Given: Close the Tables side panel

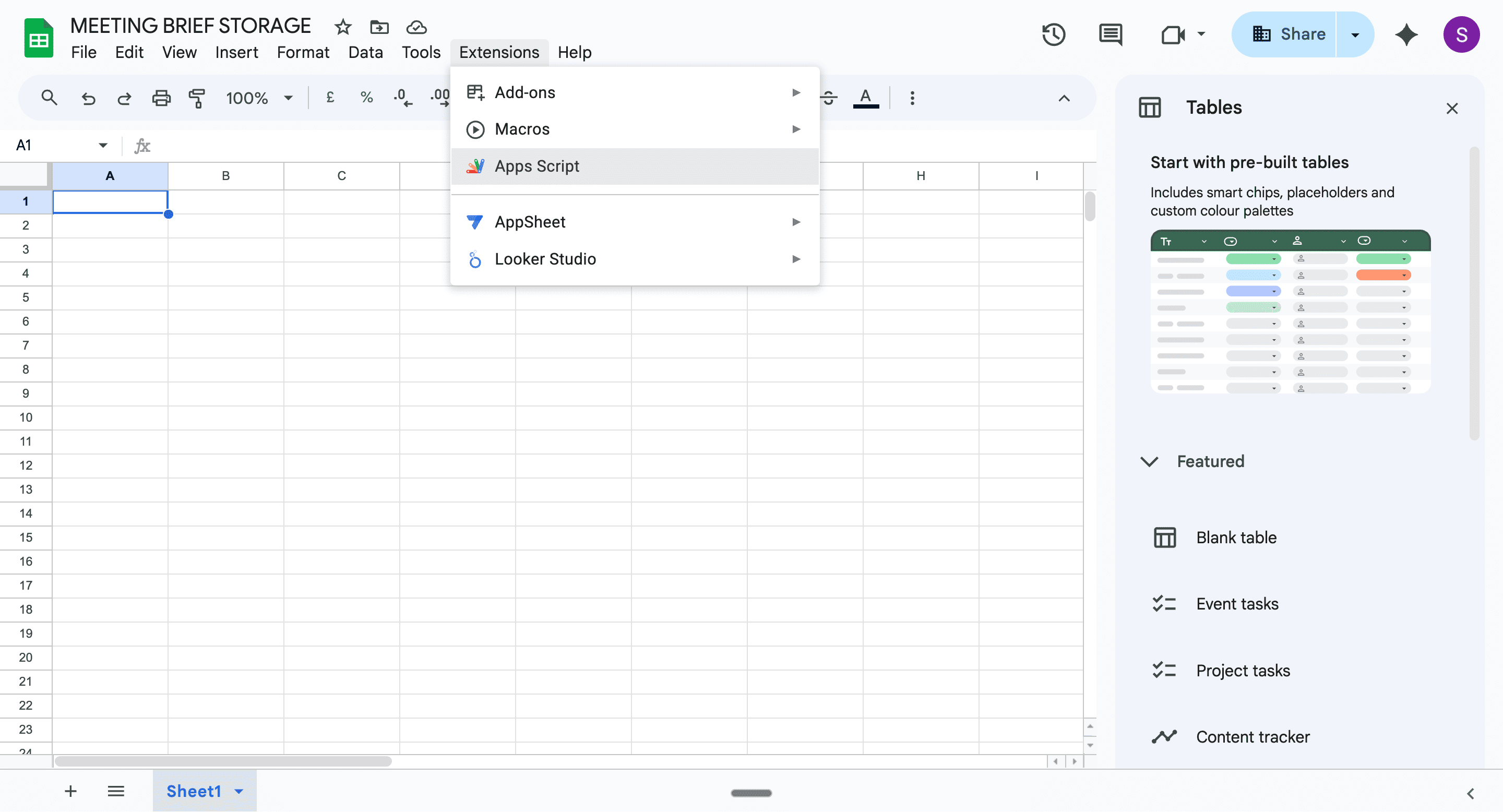Looking at the screenshot, I should (x=1452, y=109).
